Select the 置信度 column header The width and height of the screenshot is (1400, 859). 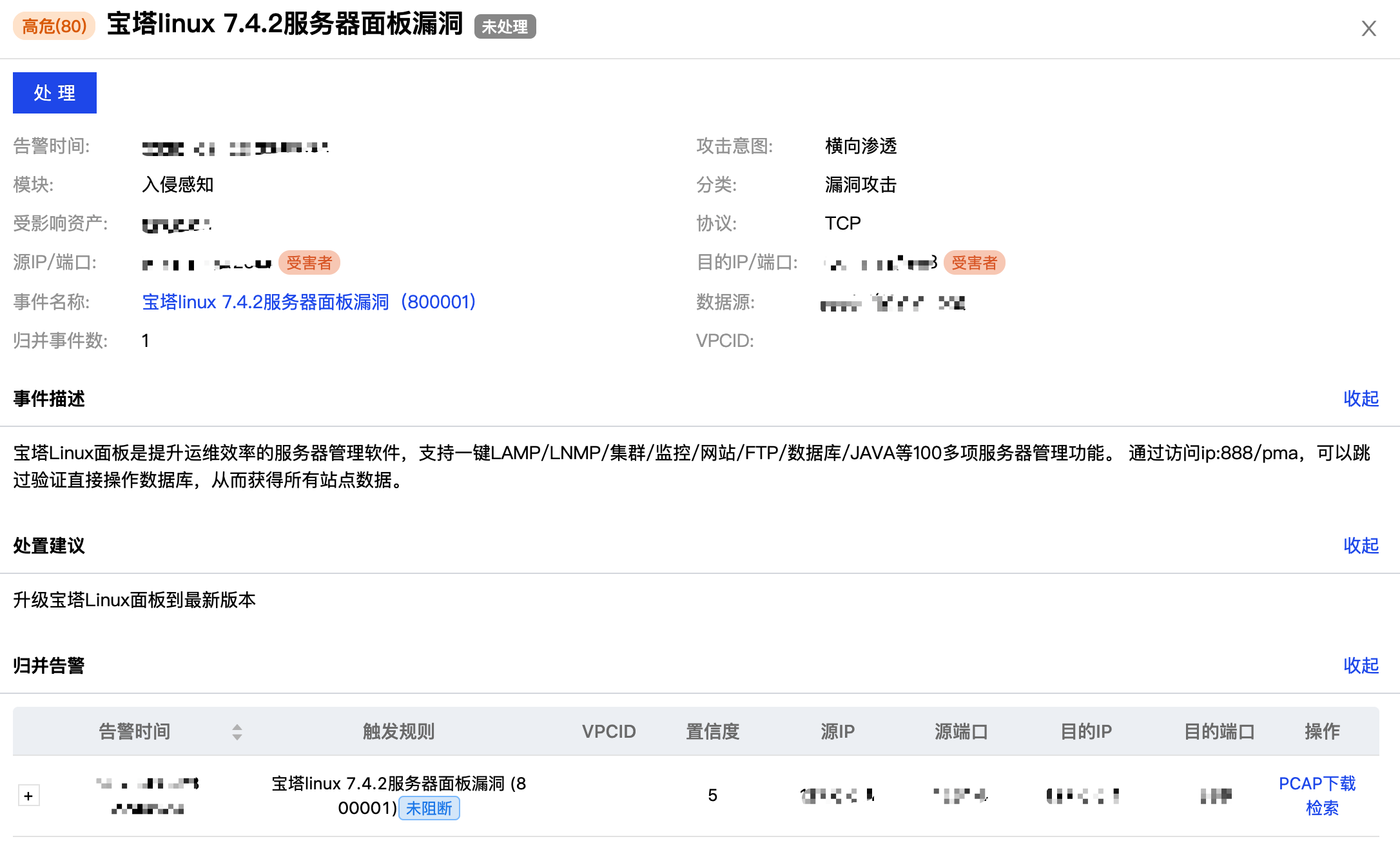[x=712, y=731]
